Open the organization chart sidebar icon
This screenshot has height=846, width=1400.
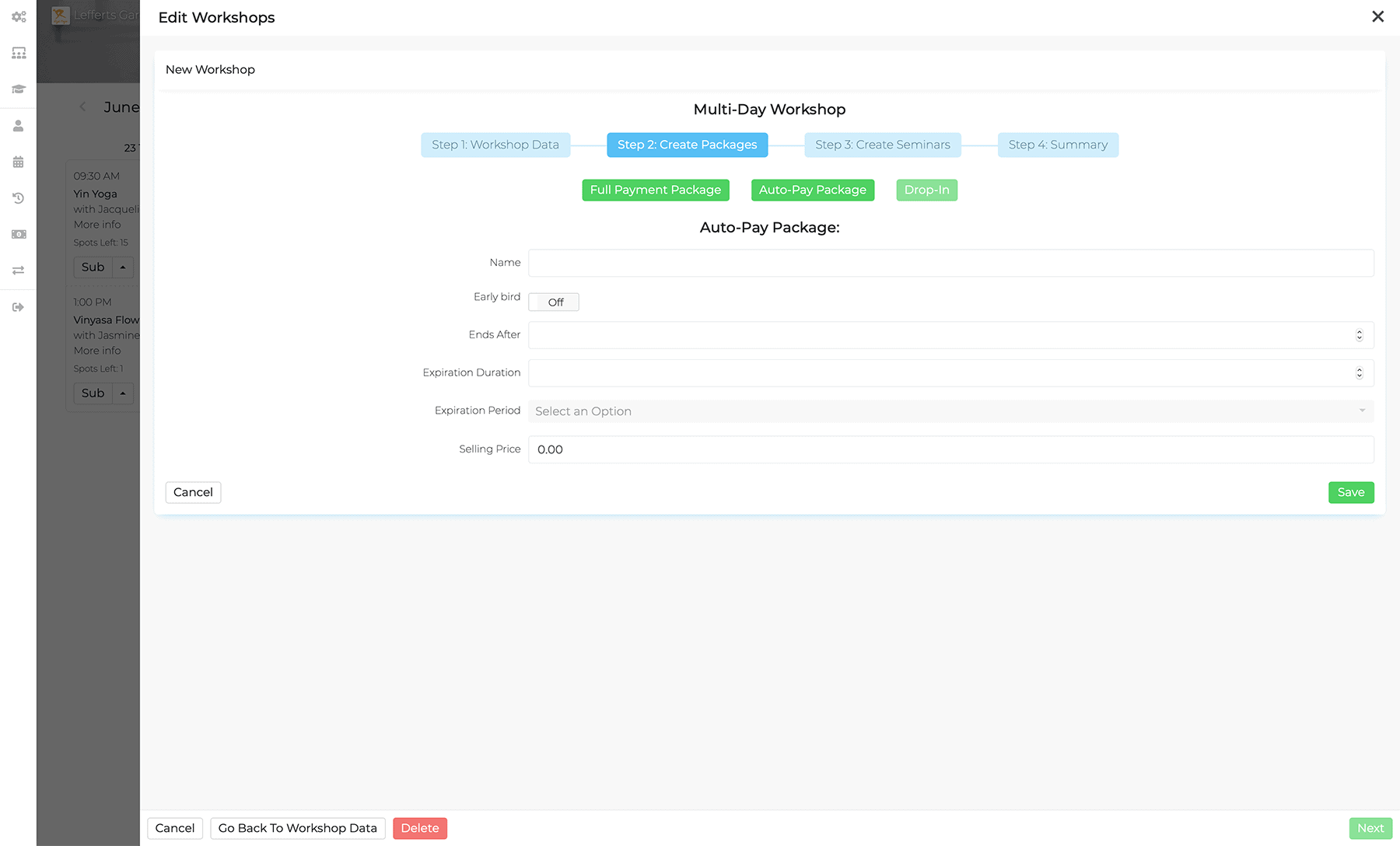[19, 53]
